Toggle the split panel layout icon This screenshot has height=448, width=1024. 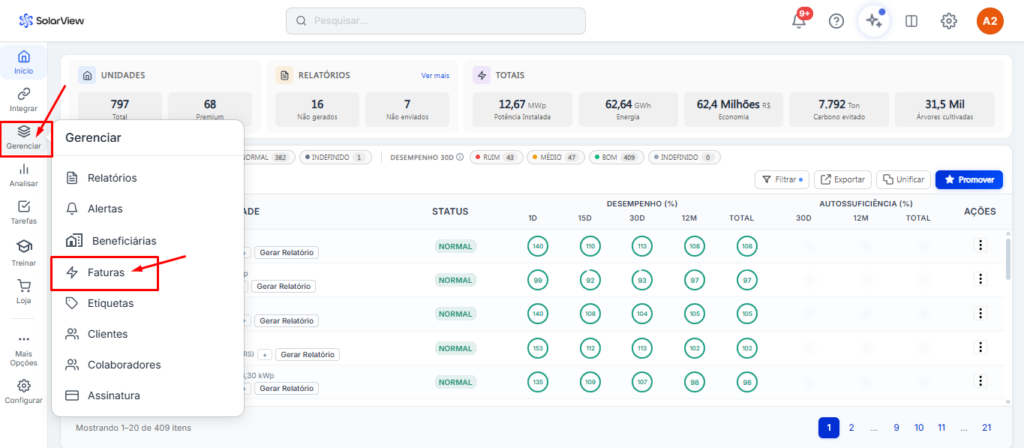pyautogui.click(x=911, y=21)
